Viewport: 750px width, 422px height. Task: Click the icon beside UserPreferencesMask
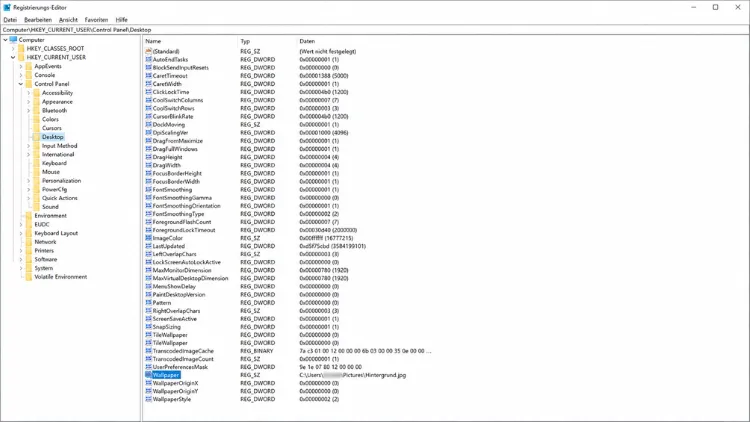pyautogui.click(x=148, y=367)
